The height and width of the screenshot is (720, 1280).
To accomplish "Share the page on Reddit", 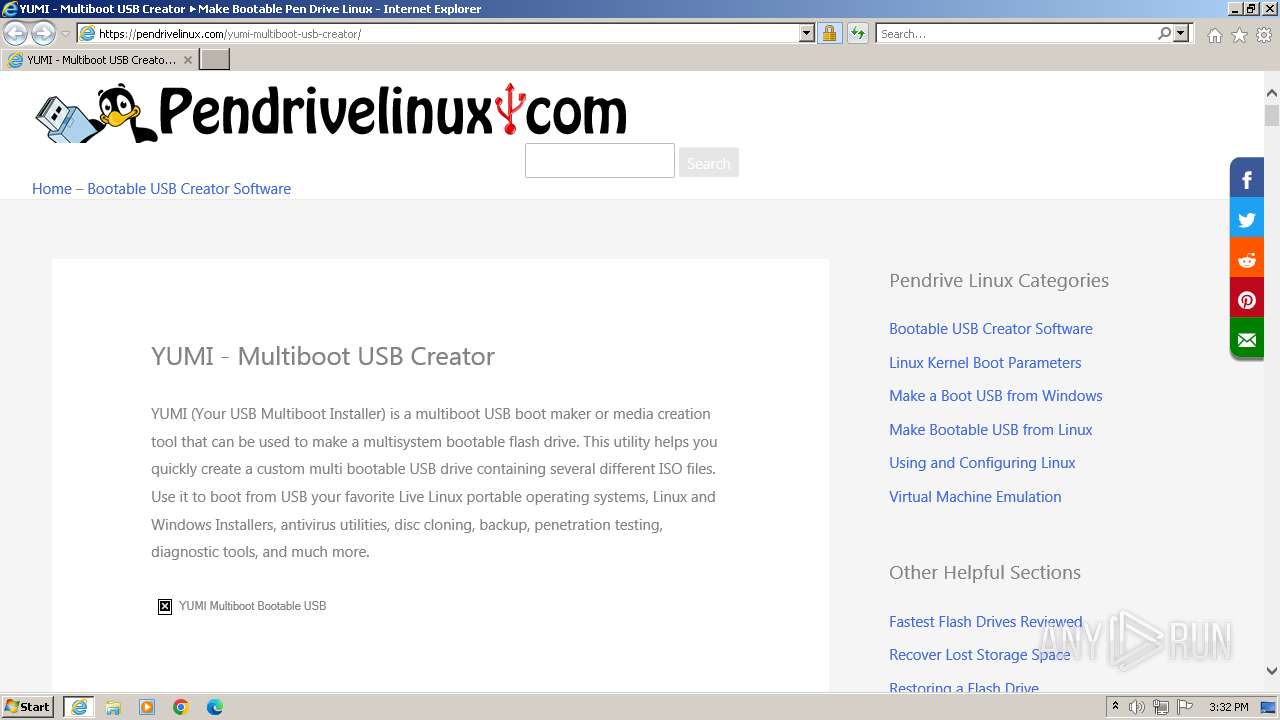I will coord(1247,260).
